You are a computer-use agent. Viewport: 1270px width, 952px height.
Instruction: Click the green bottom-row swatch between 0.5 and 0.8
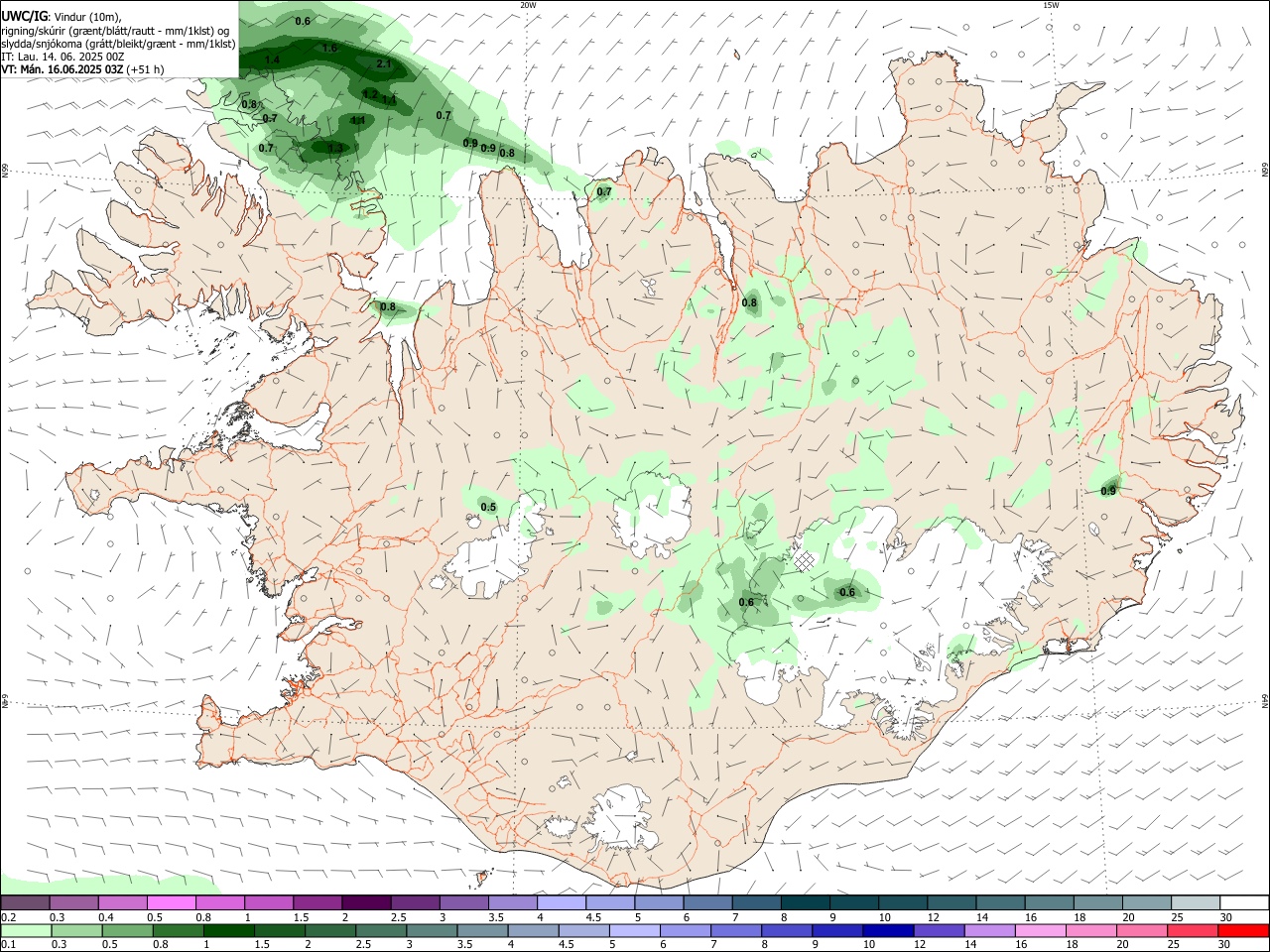(x=127, y=930)
